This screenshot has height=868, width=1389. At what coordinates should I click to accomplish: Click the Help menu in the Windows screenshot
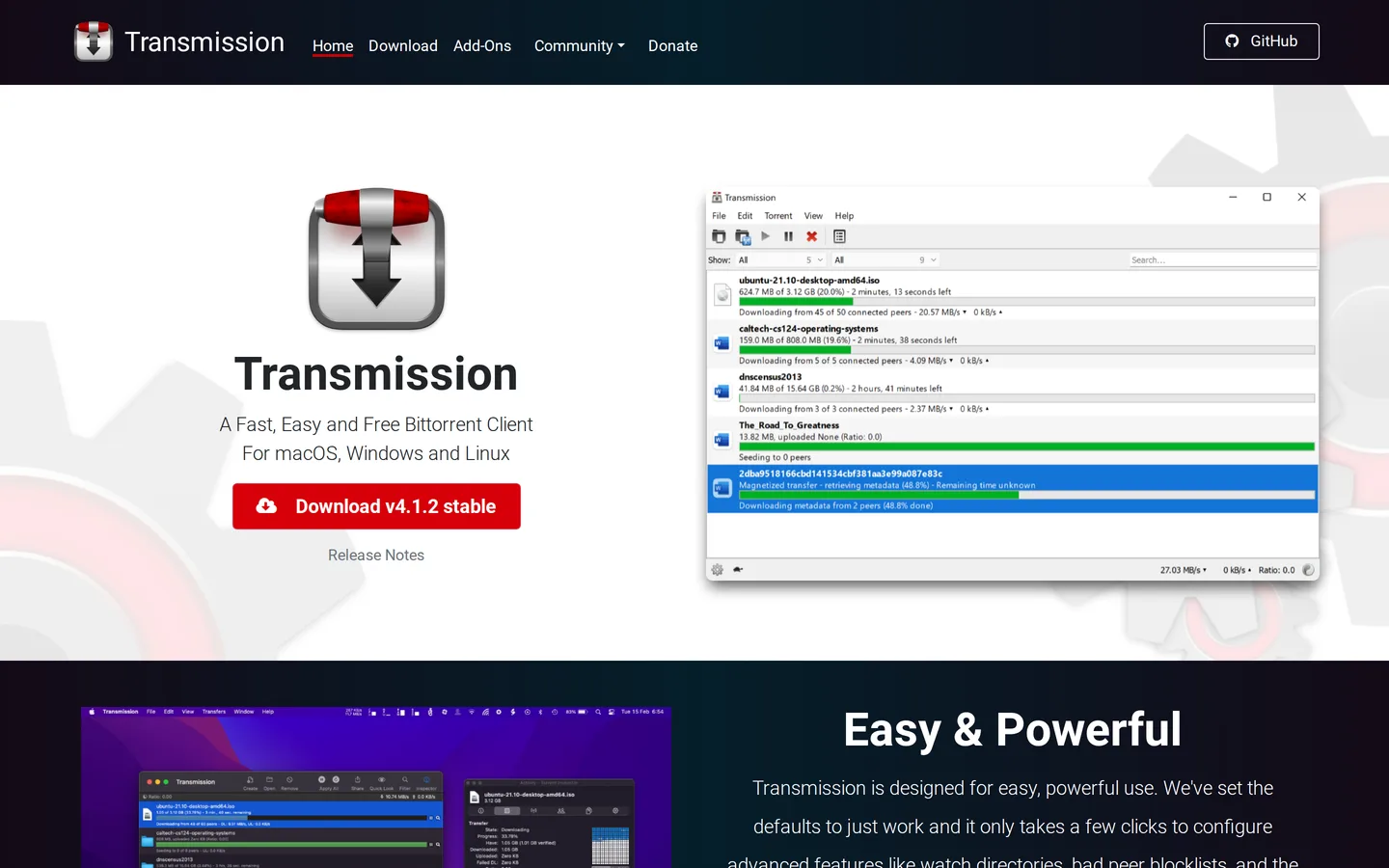[x=844, y=216]
